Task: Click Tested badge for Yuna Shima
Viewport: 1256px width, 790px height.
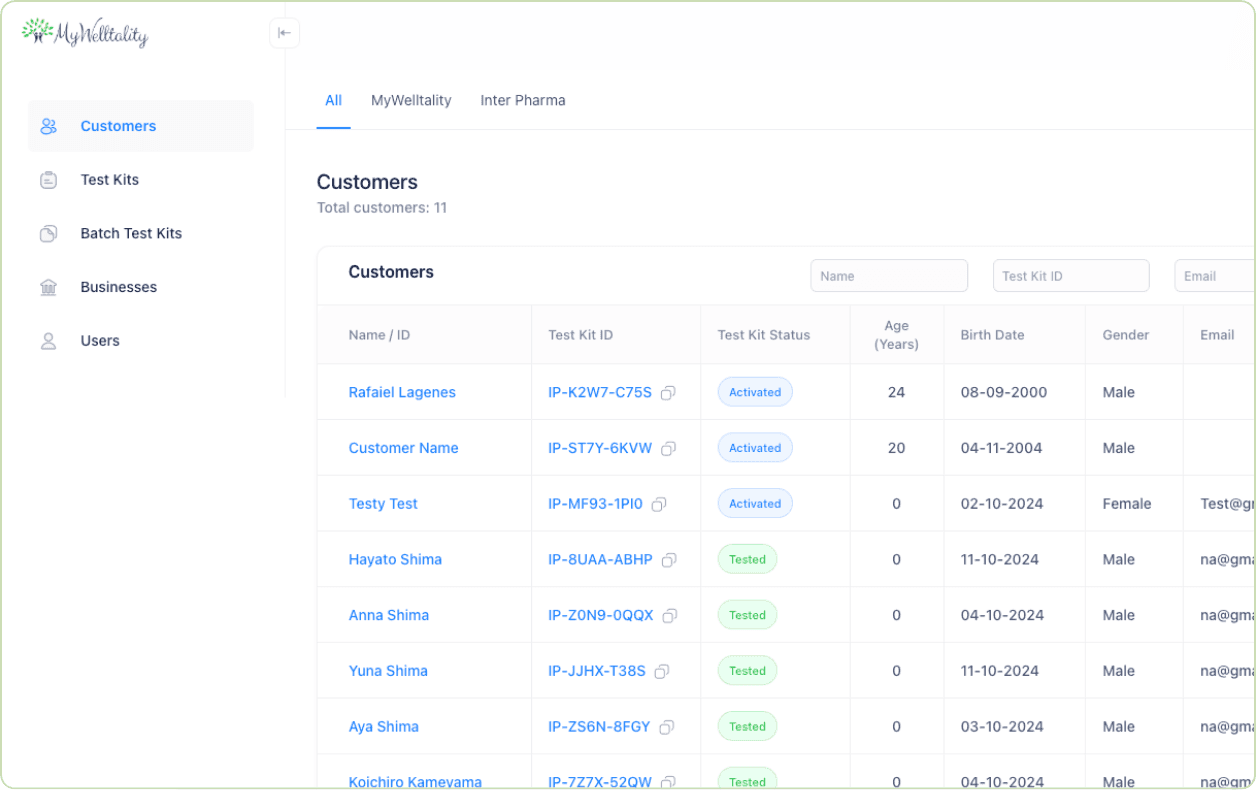Action: click(747, 671)
